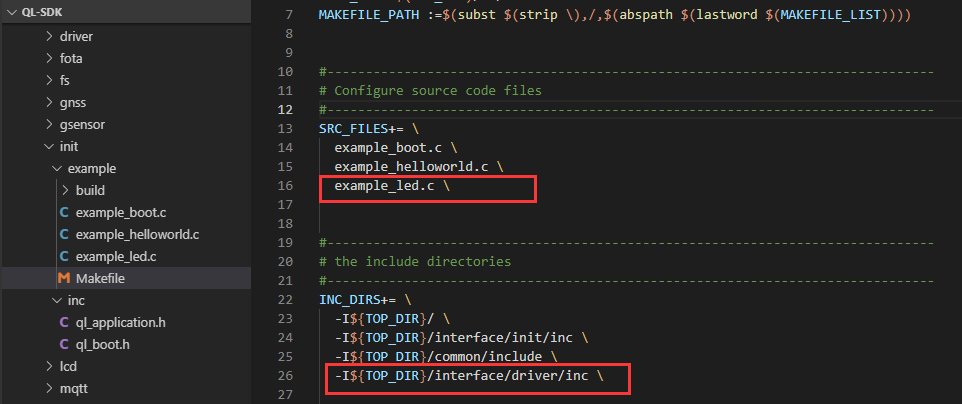Click line number 12 in gutter
This screenshot has width=962, height=404.
(x=286, y=110)
